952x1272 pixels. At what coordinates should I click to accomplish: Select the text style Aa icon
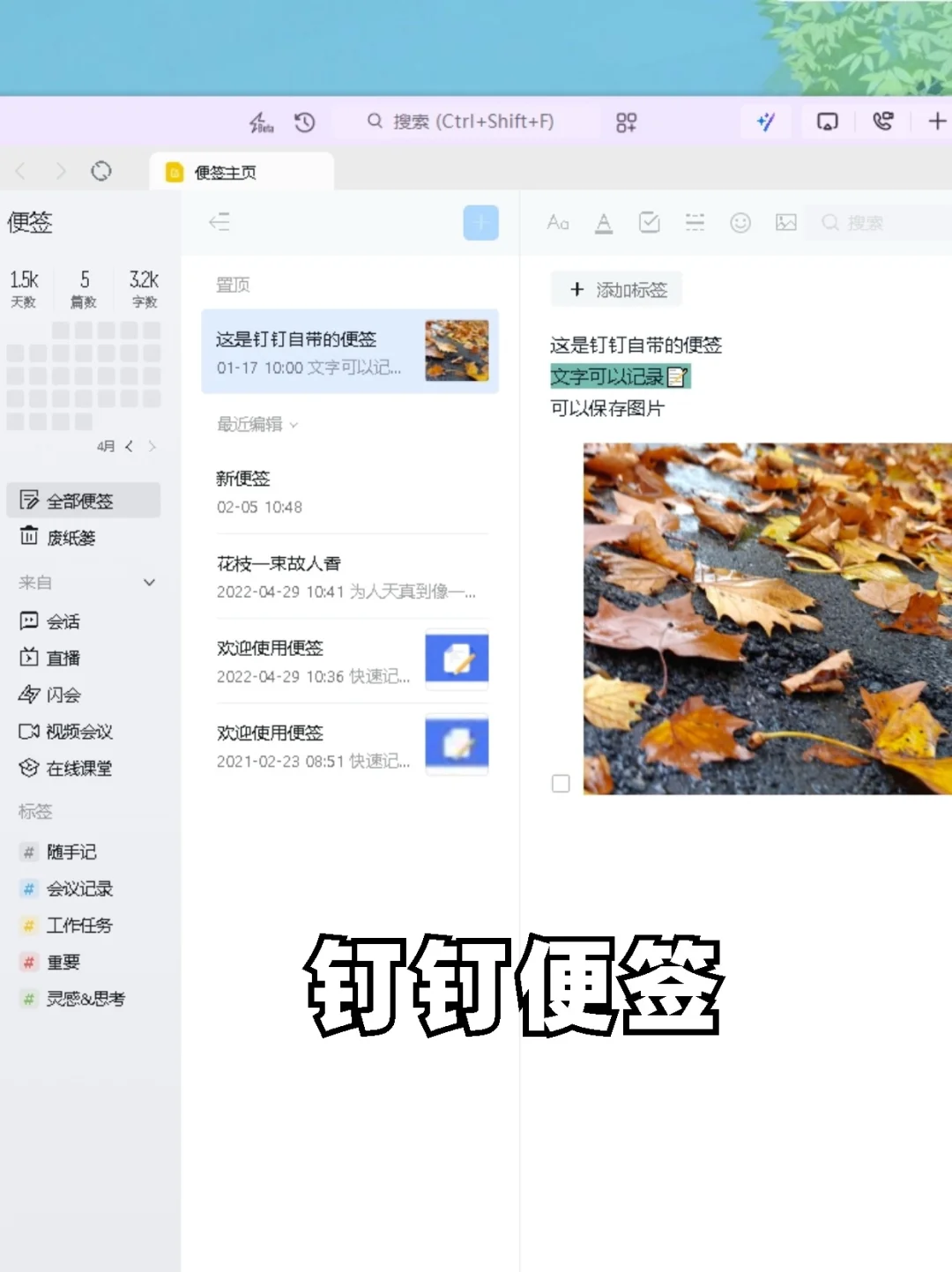click(557, 222)
